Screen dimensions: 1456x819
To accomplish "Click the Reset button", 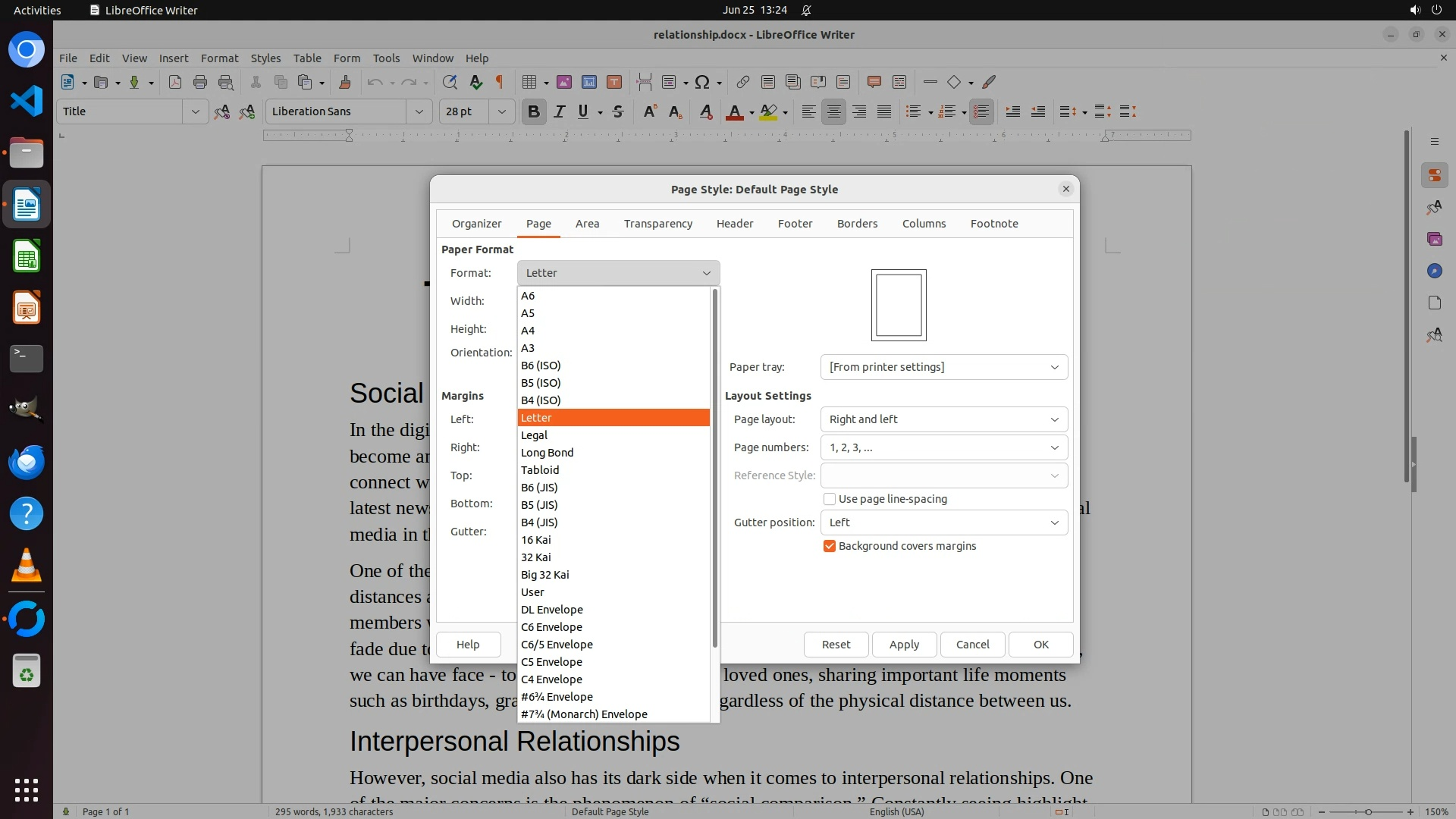I will click(836, 645).
